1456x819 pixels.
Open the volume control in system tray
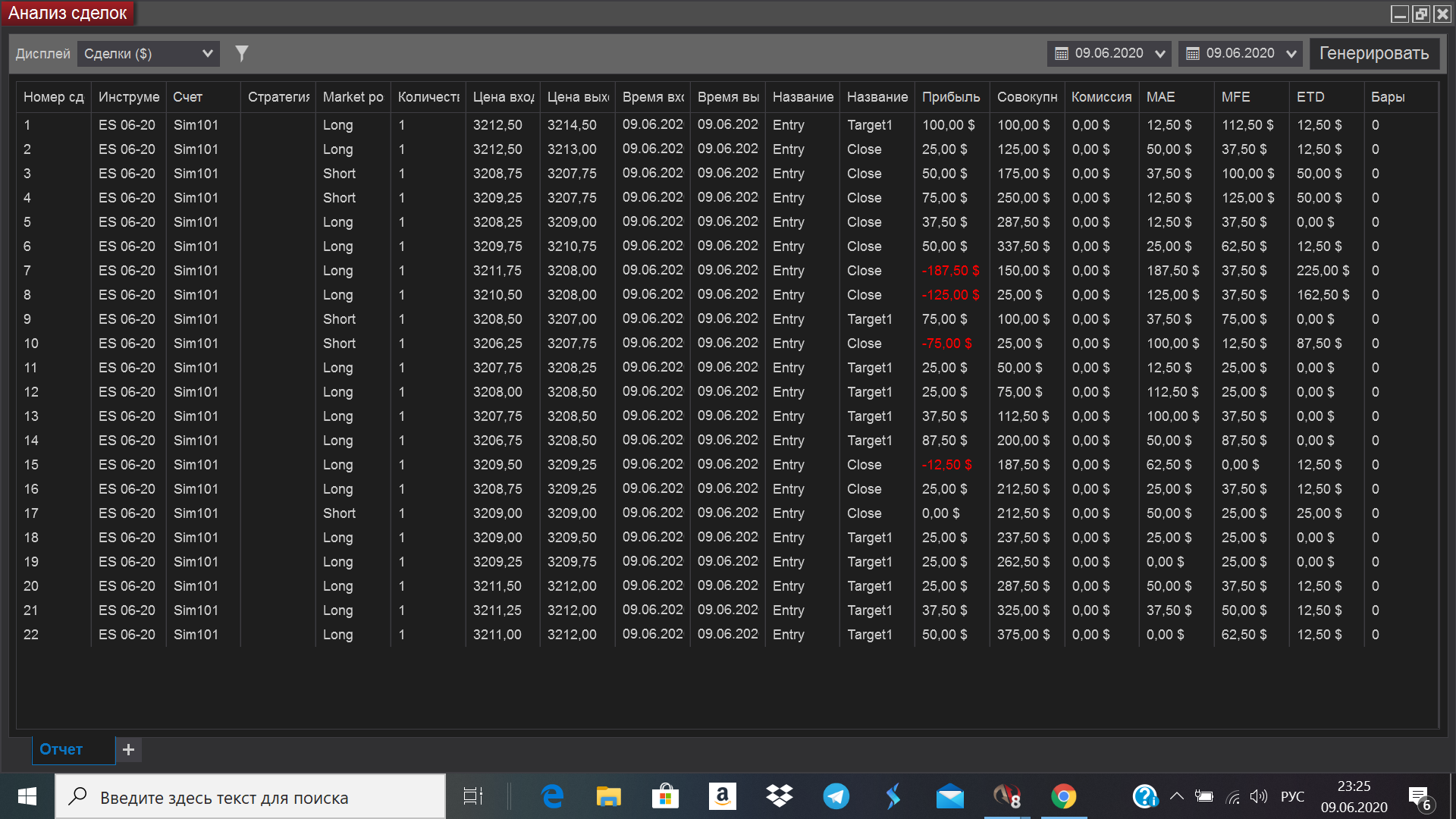1259,796
